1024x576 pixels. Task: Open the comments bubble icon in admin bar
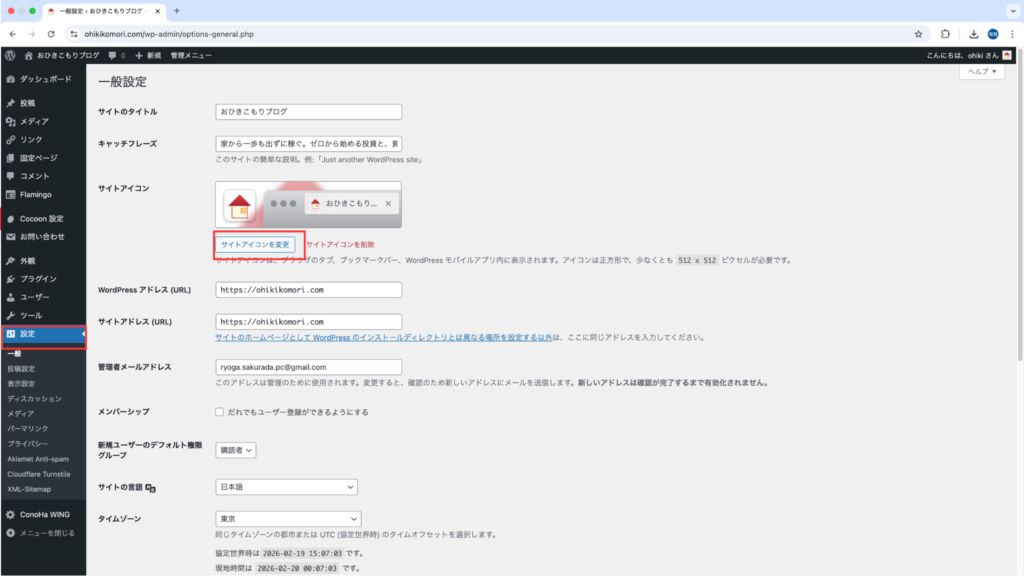pos(113,55)
